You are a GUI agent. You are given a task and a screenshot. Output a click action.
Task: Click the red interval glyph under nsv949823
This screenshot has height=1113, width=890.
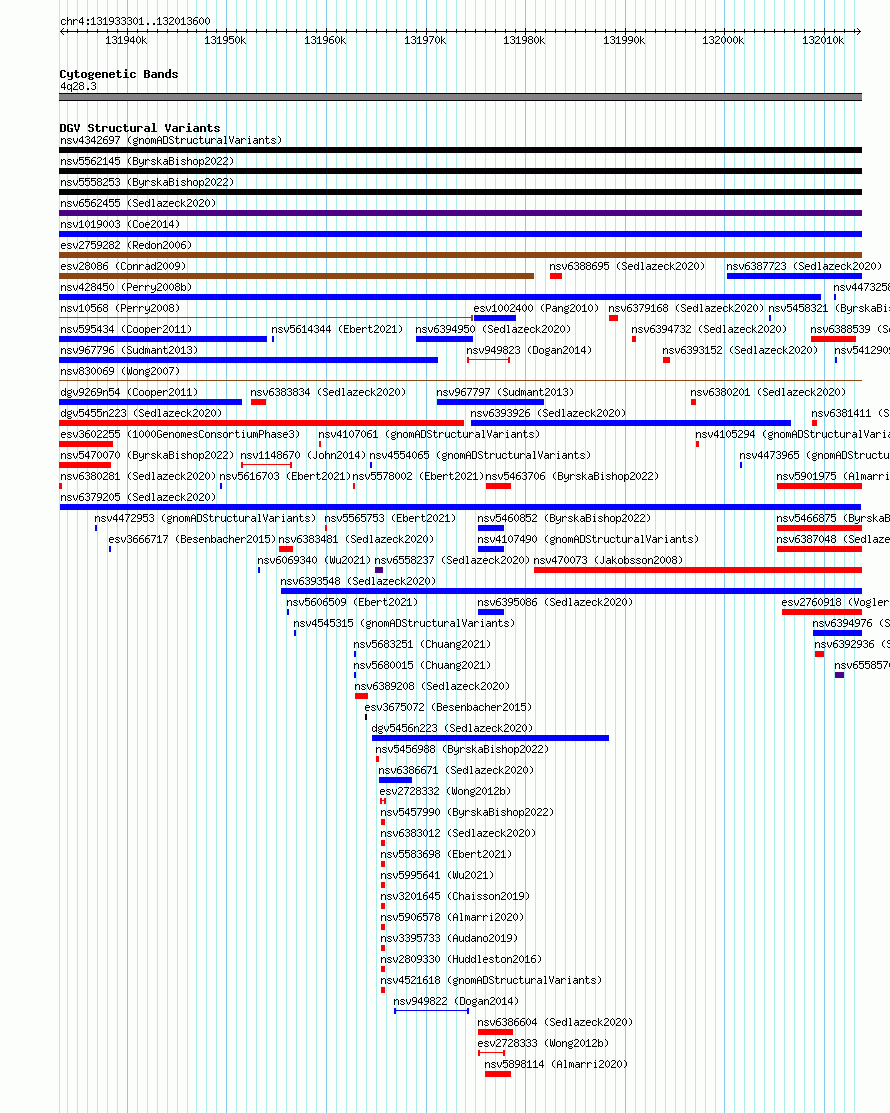coord(488,361)
